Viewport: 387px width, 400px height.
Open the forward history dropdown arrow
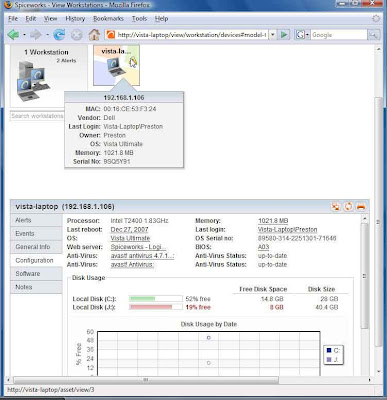pyautogui.click(x=47, y=35)
